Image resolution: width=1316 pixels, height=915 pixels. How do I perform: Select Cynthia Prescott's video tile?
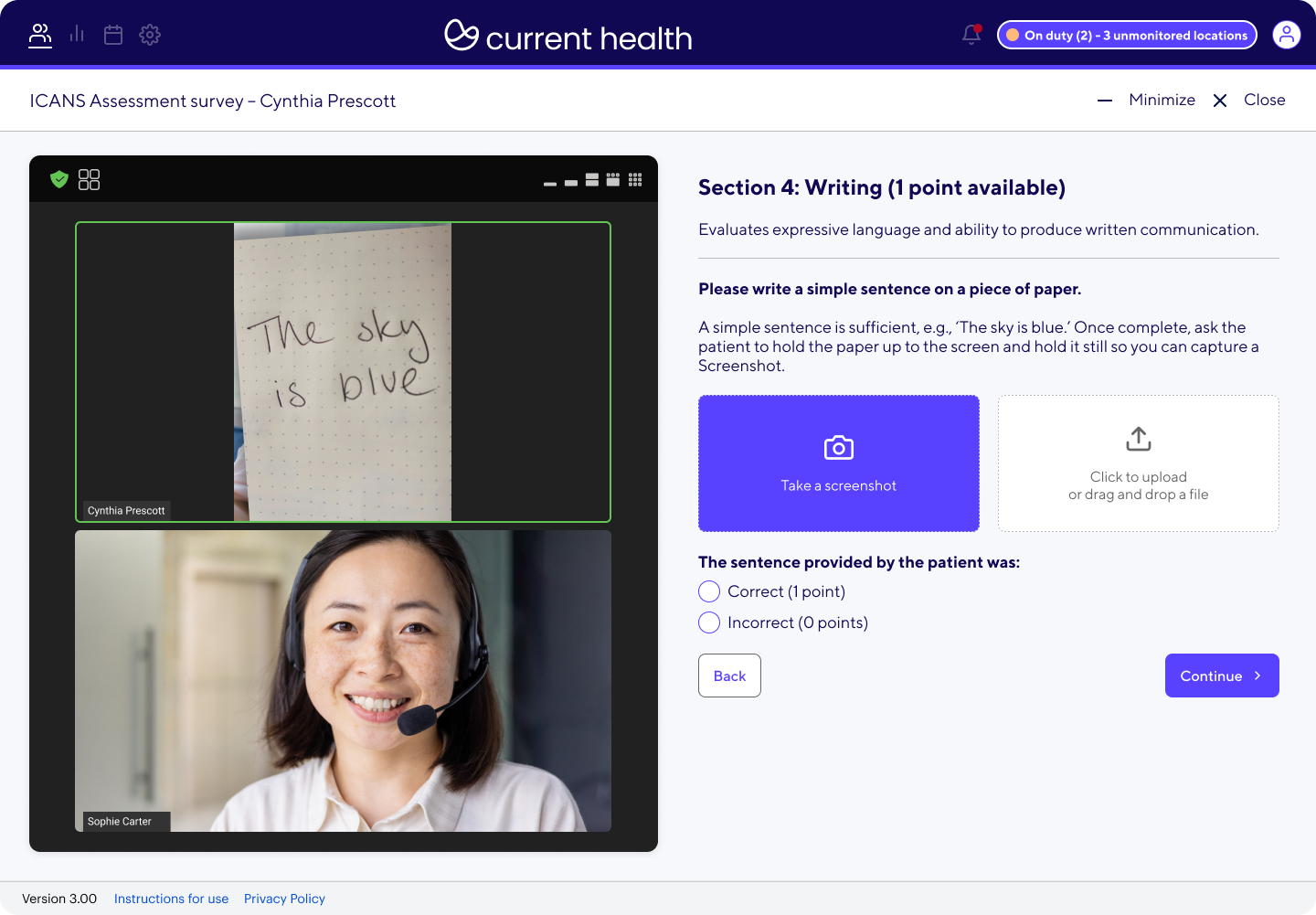(343, 372)
